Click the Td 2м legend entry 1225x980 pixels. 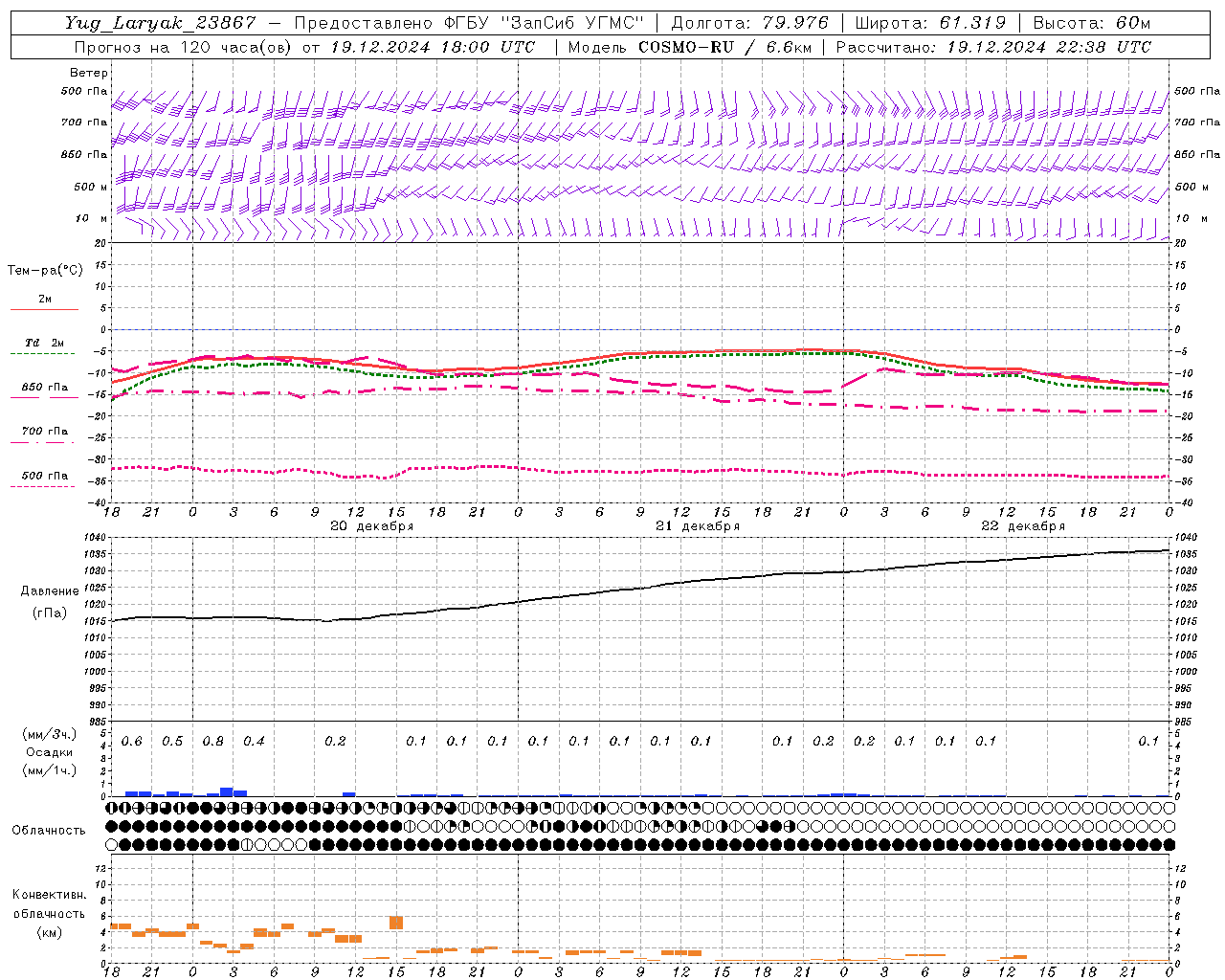[45, 343]
